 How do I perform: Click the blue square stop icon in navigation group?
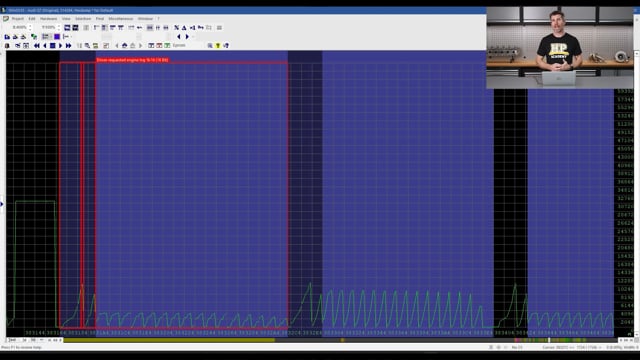(x=53, y=46)
